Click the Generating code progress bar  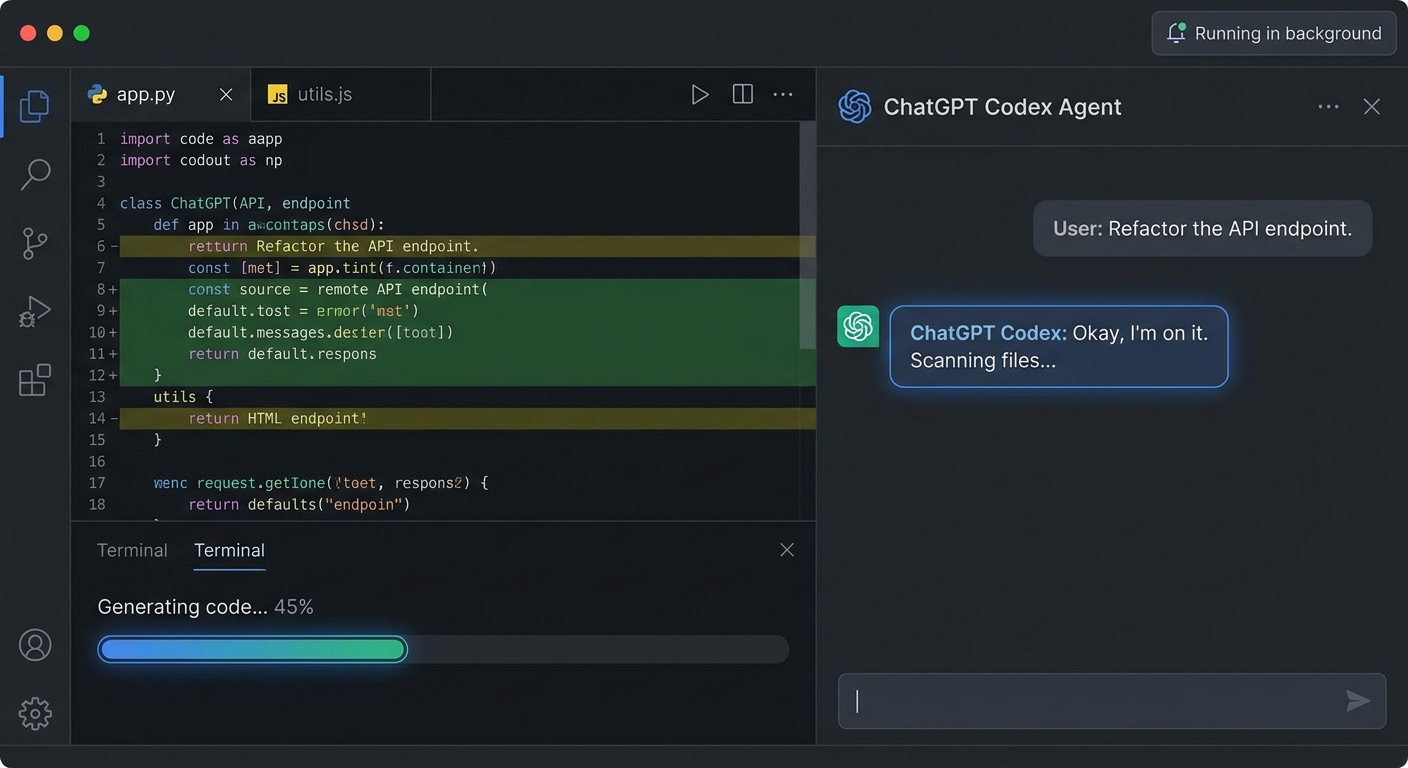pos(443,650)
